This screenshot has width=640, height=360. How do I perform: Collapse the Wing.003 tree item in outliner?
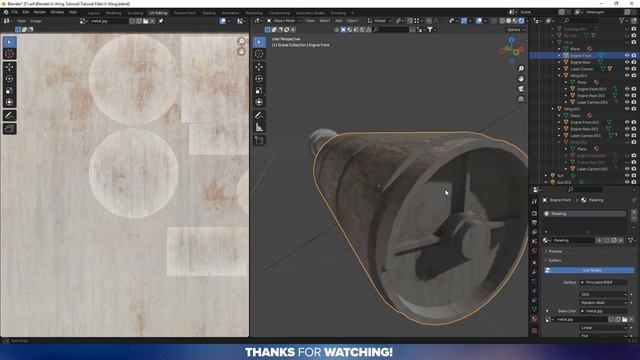click(x=560, y=76)
